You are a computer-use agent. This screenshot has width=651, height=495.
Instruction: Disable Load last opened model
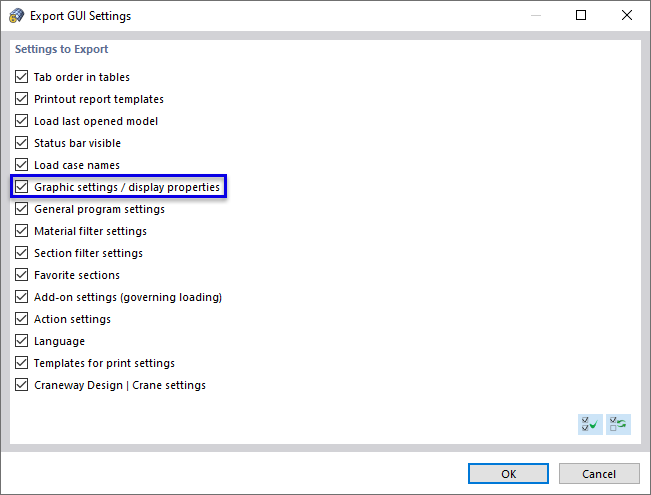(22, 121)
